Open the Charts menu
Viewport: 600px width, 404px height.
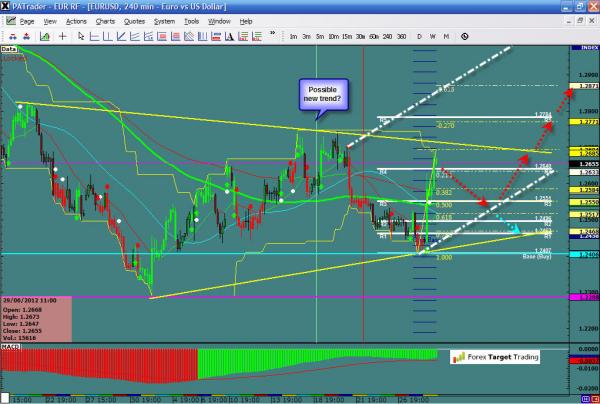[x=104, y=20]
